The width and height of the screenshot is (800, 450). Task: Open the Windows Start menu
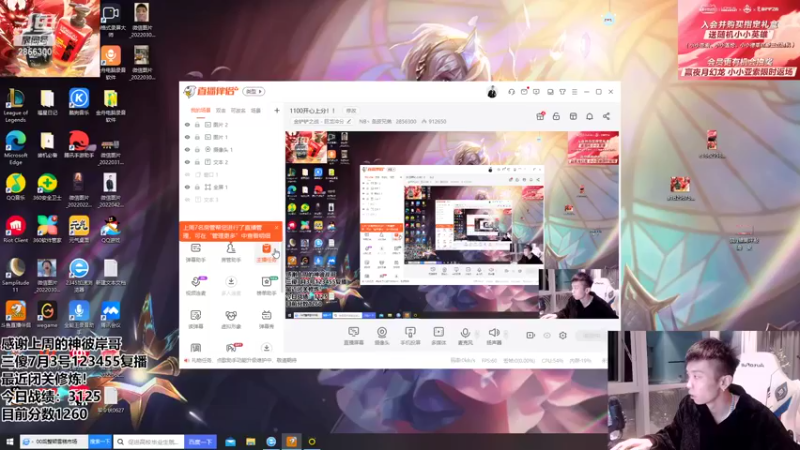[9, 441]
